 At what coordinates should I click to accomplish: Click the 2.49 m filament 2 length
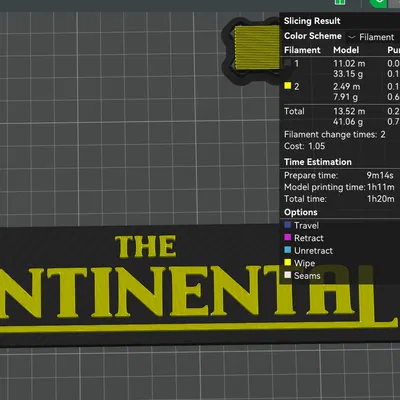point(347,87)
